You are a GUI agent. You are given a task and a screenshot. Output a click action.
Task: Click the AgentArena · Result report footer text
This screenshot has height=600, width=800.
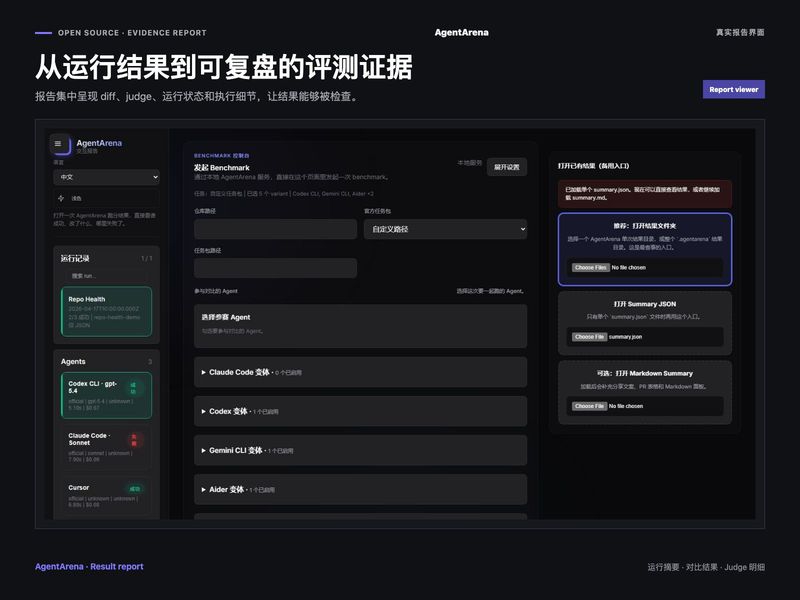[89, 566]
